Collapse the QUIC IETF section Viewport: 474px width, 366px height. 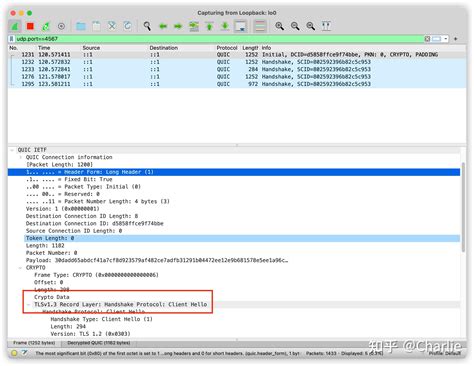coord(12,150)
